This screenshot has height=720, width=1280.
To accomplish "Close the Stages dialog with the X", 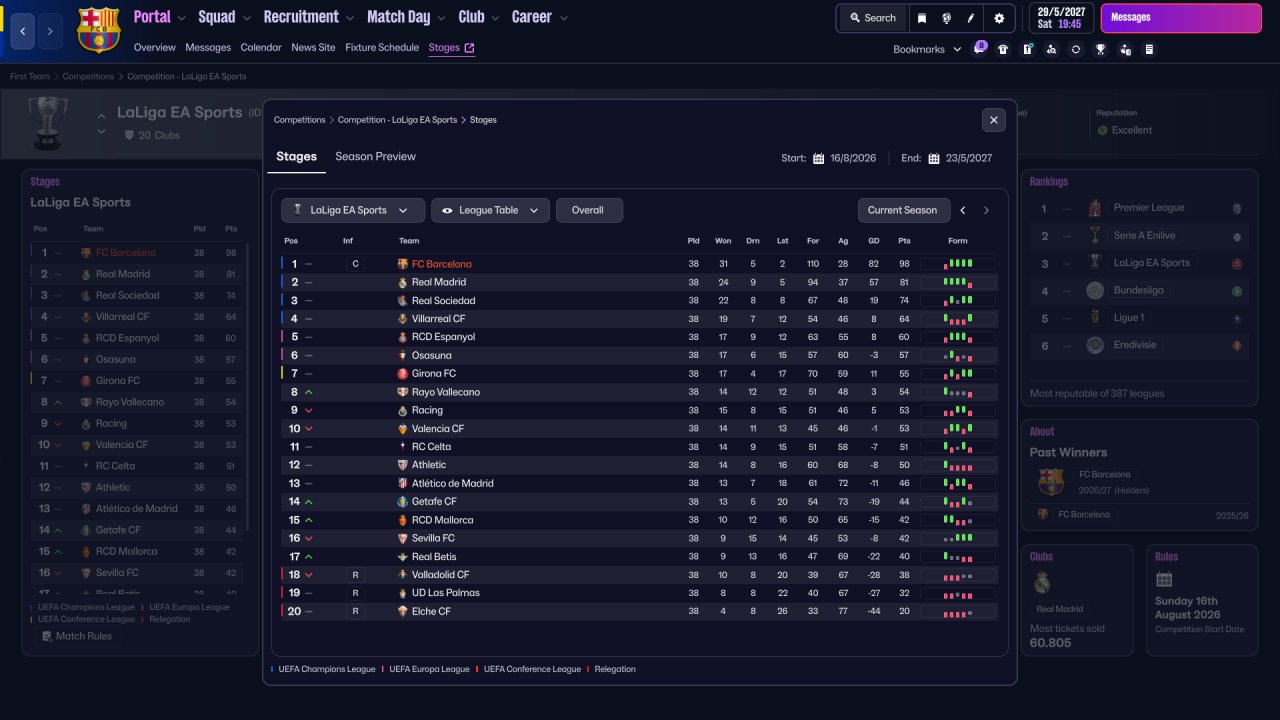I will pos(993,120).
